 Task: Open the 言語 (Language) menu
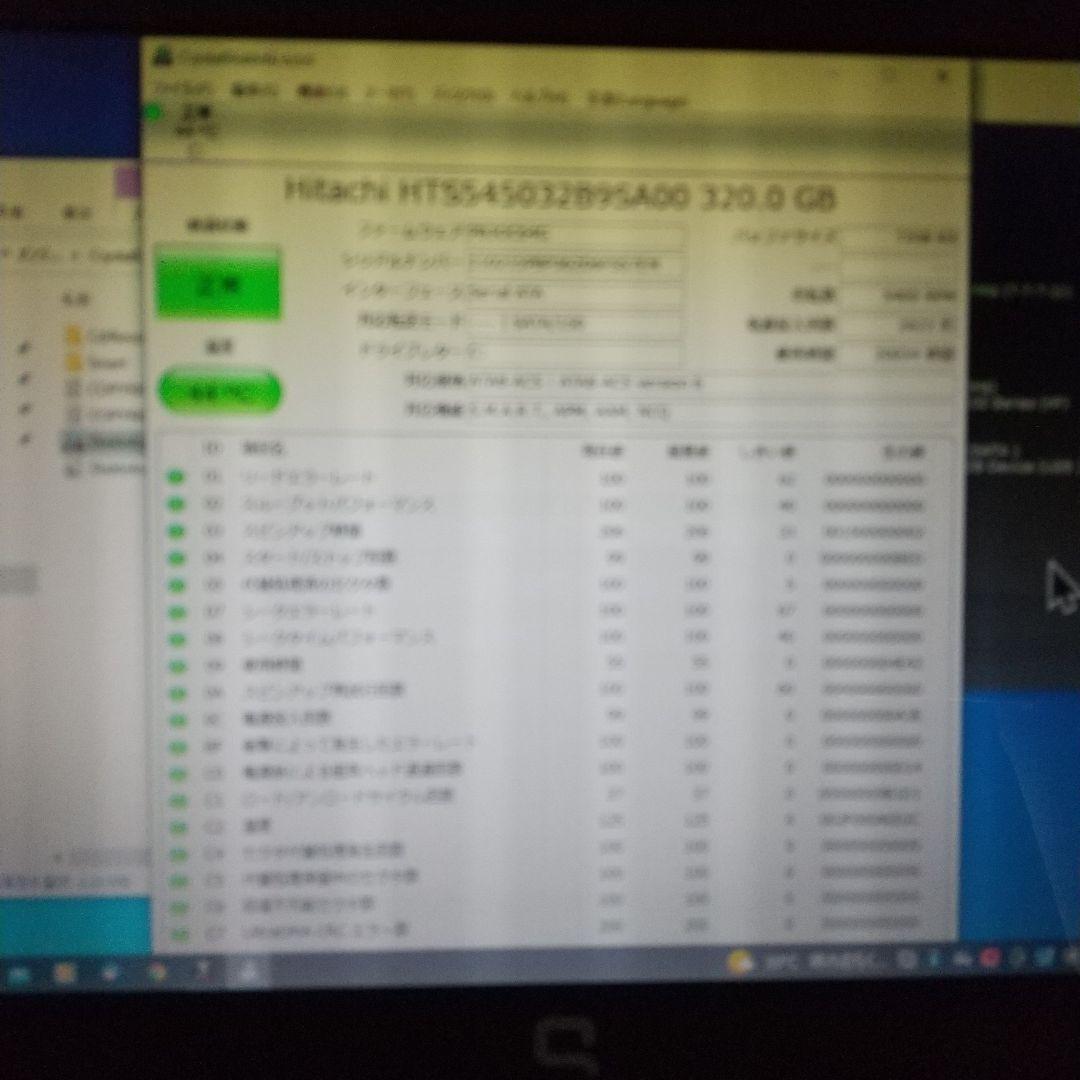pyautogui.click(x=637, y=98)
